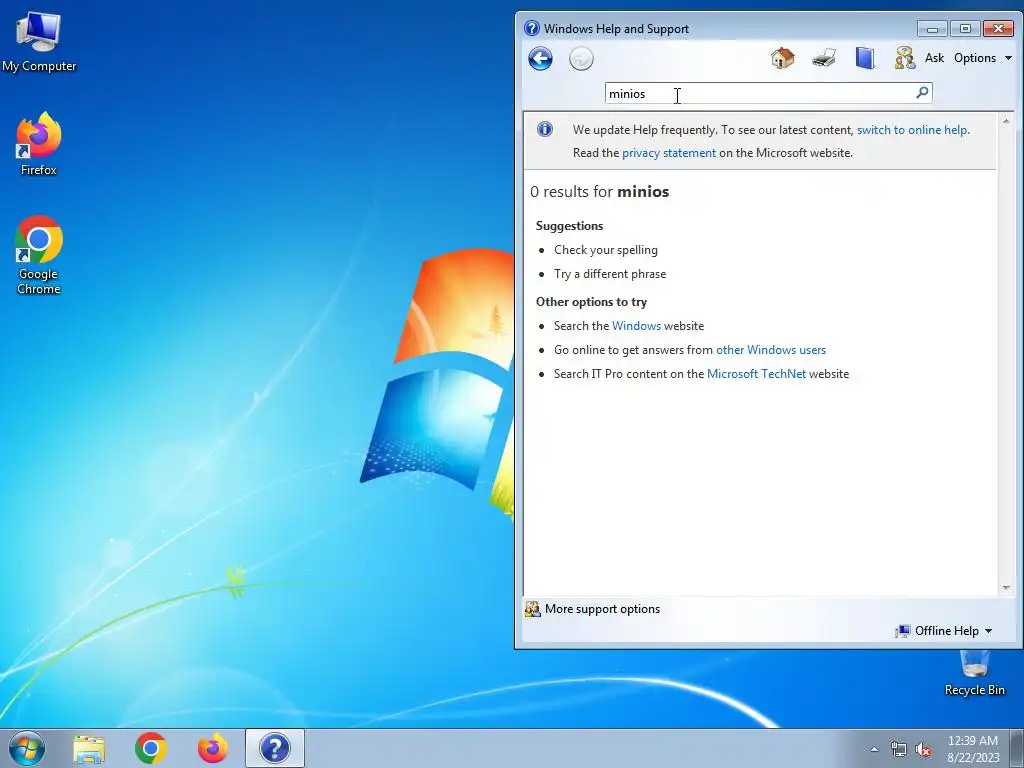This screenshot has width=1024, height=768.
Task: Click the Help and Support title bar icon
Action: click(532, 28)
